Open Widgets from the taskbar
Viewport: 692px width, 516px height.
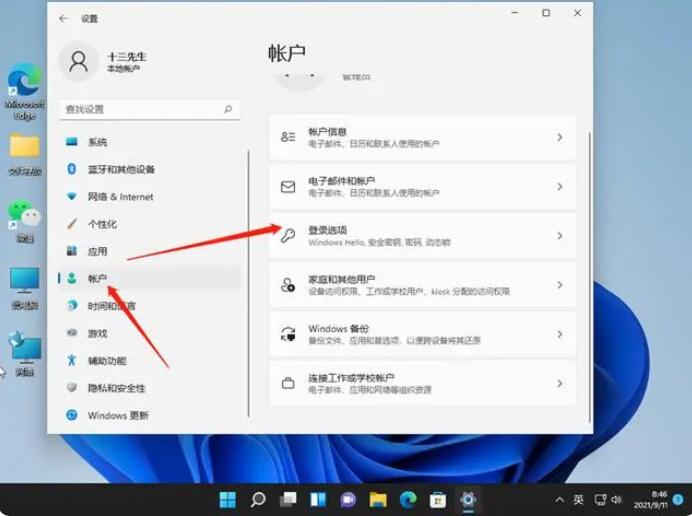[318, 500]
